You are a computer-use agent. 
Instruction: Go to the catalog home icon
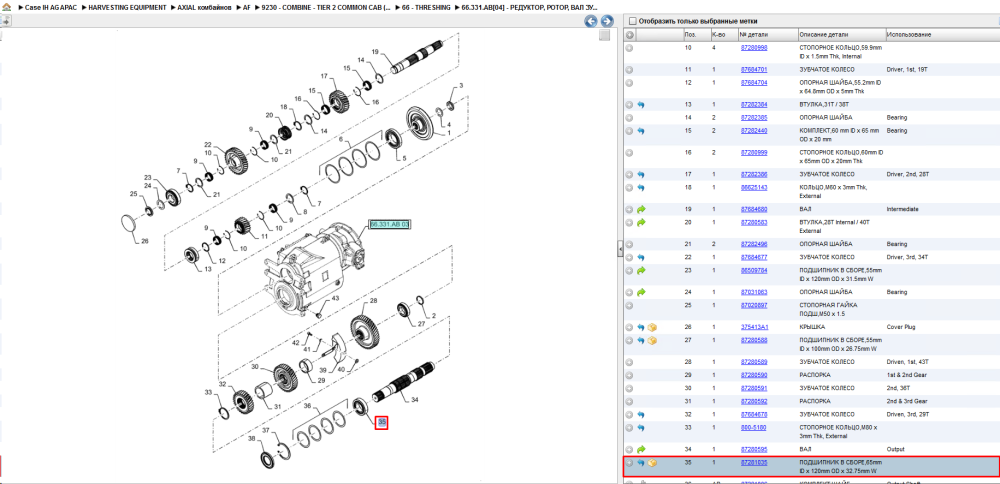(x=6, y=6)
